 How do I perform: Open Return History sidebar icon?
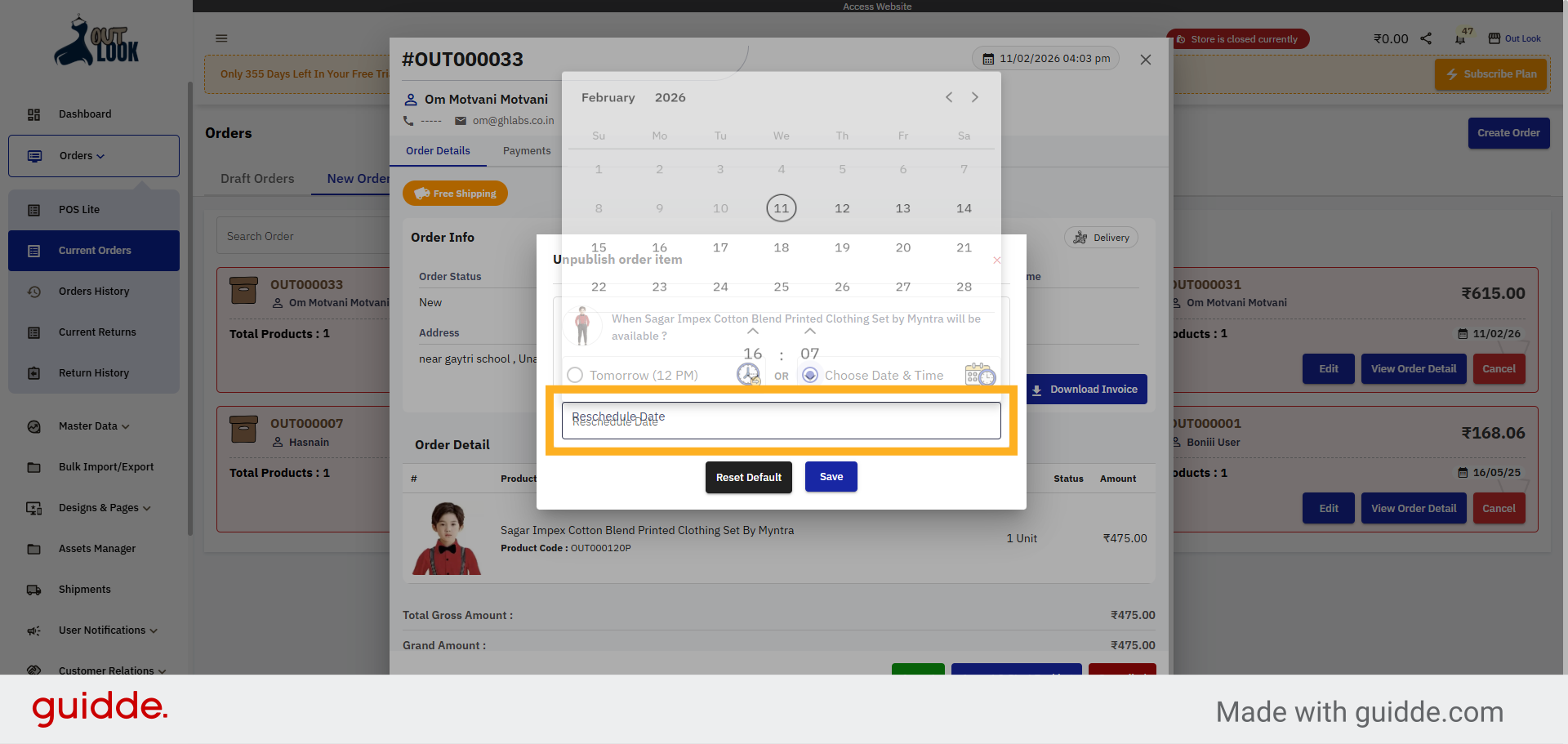[x=33, y=373]
